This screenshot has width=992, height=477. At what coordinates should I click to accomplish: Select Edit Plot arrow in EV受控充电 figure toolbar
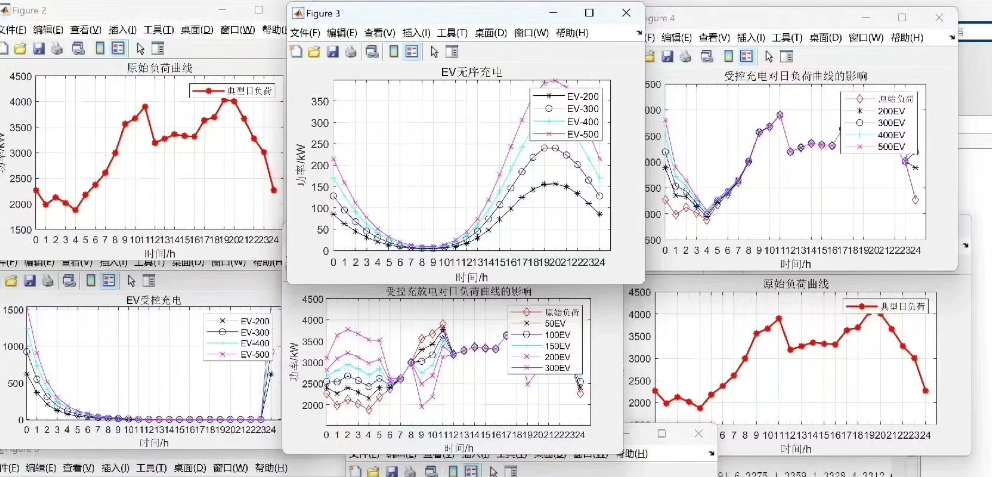click(x=132, y=280)
